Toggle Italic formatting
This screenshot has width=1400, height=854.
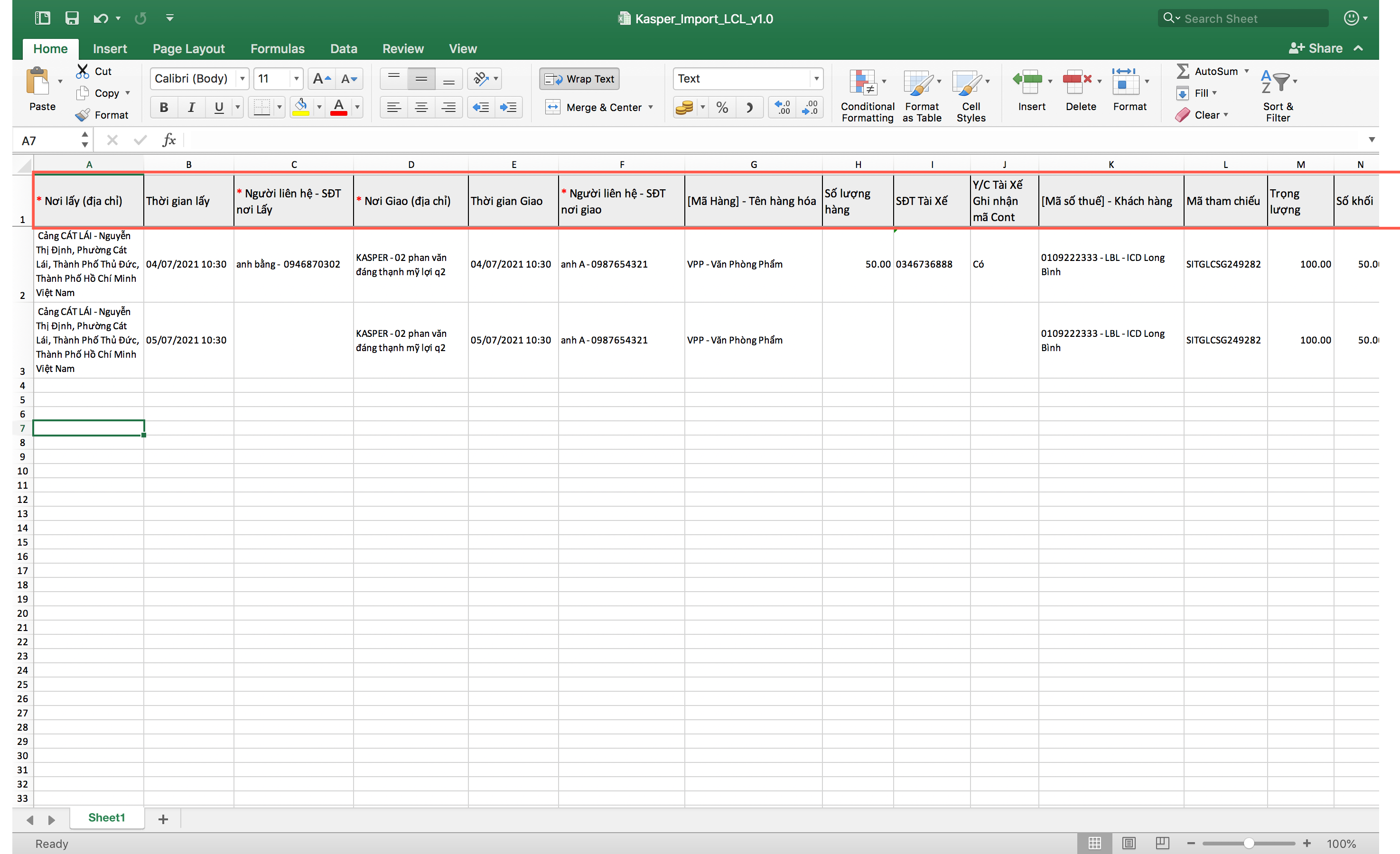pos(191,107)
